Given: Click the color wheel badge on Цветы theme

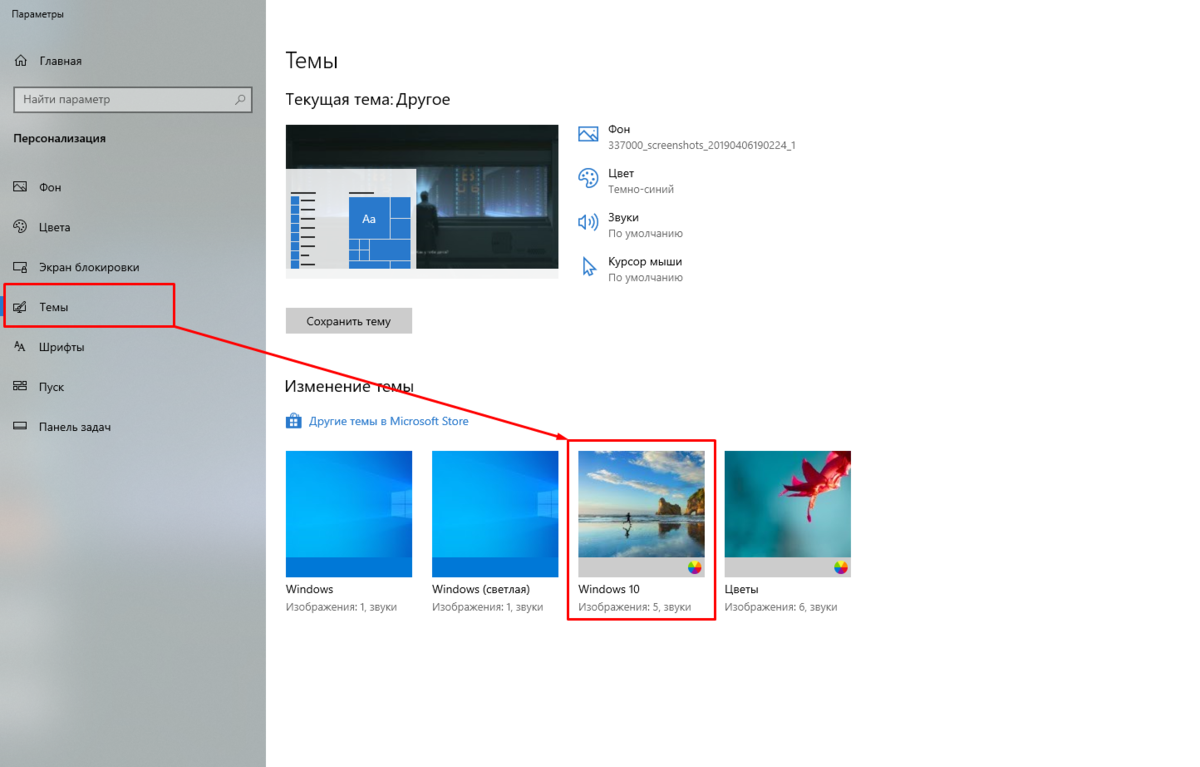Looking at the screenshot, I should point(841,567).
